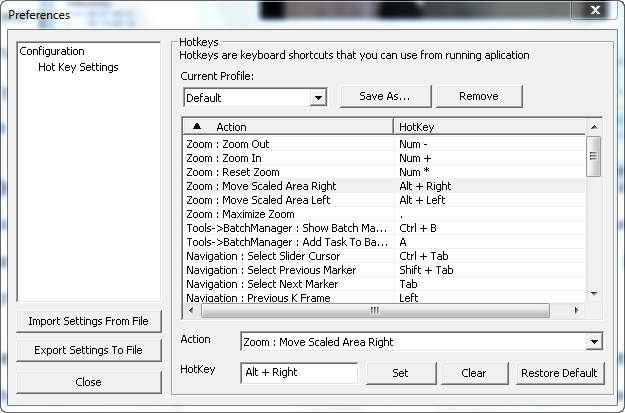The image size is (625, 413).
Task: Click the Close button at bottom left
Action: [x=88, y=382]
